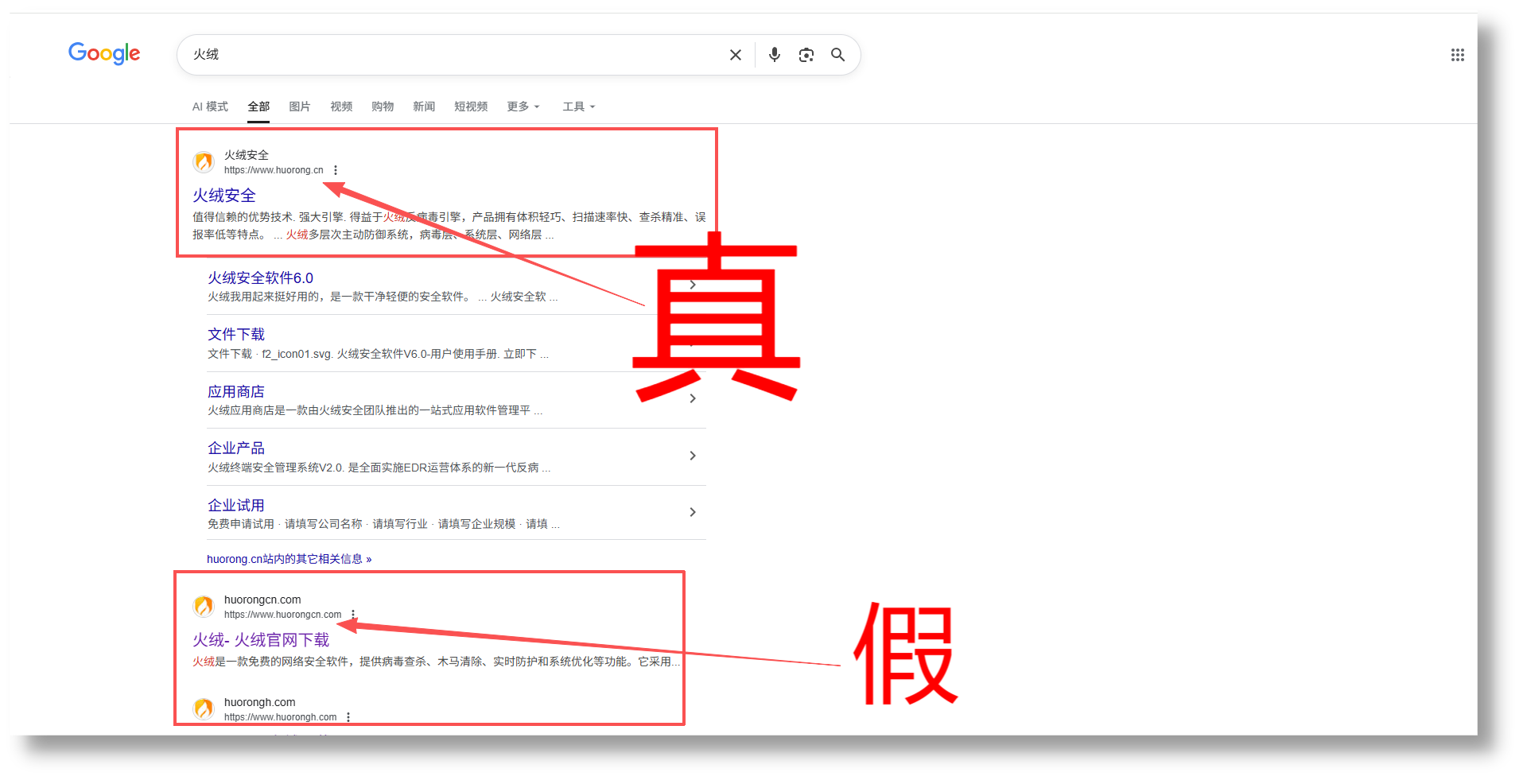Open the 更多 dropdown
Screen dimensions: 1527x784
click(x=523, y=107)
